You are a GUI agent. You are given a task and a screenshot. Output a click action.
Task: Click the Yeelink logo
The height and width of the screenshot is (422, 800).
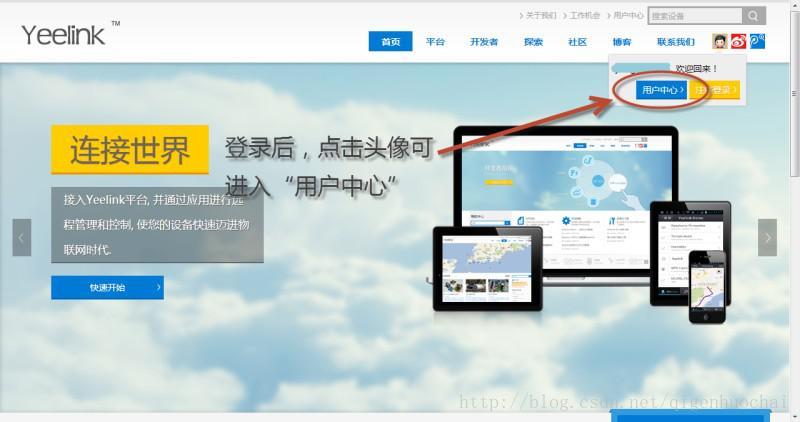[70, 34]
